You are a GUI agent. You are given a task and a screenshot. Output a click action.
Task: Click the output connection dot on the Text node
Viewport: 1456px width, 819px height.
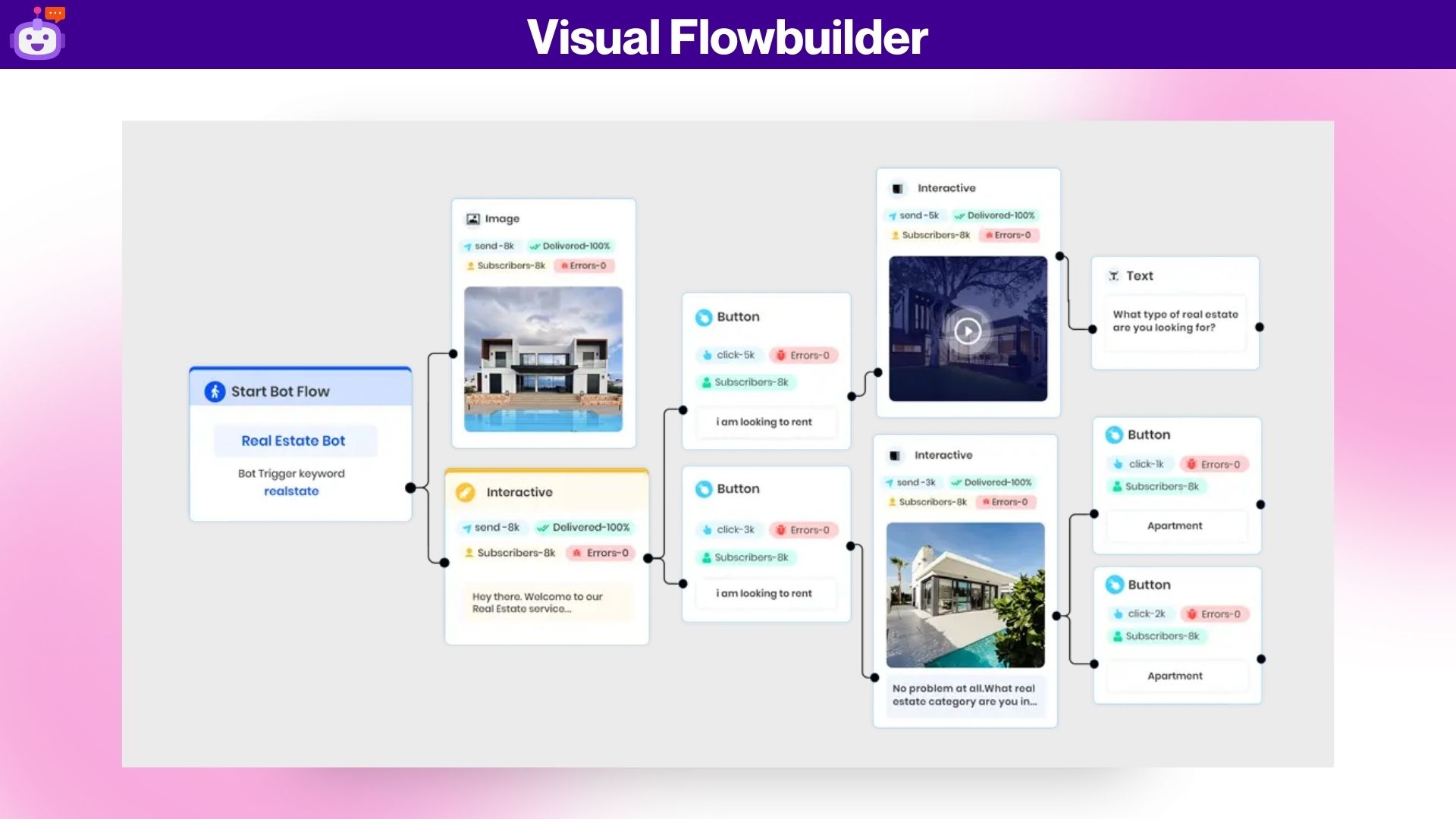[x=1260, y=326]
